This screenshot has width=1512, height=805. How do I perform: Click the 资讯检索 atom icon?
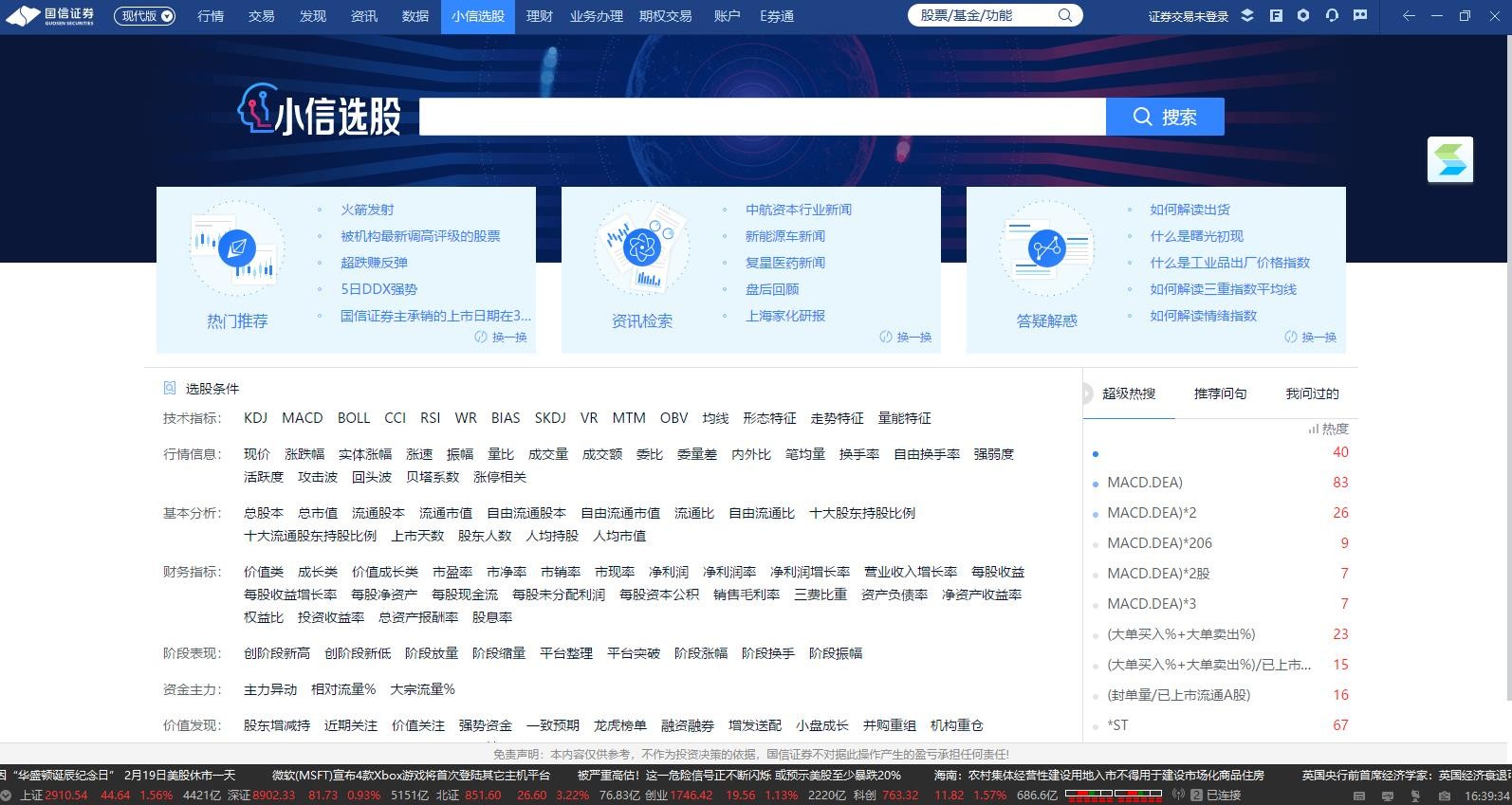click(x=642, y=248)
